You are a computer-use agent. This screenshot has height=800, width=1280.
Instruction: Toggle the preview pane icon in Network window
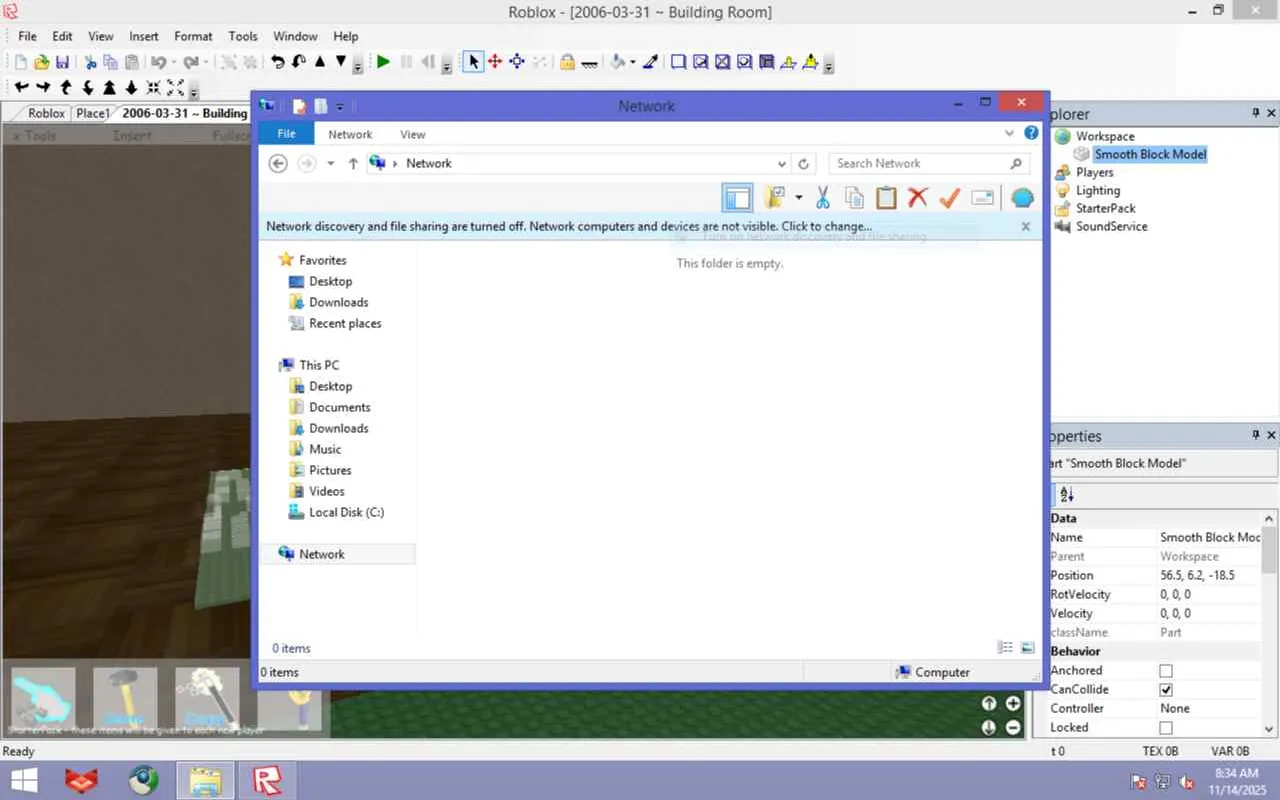coord(737,197)
